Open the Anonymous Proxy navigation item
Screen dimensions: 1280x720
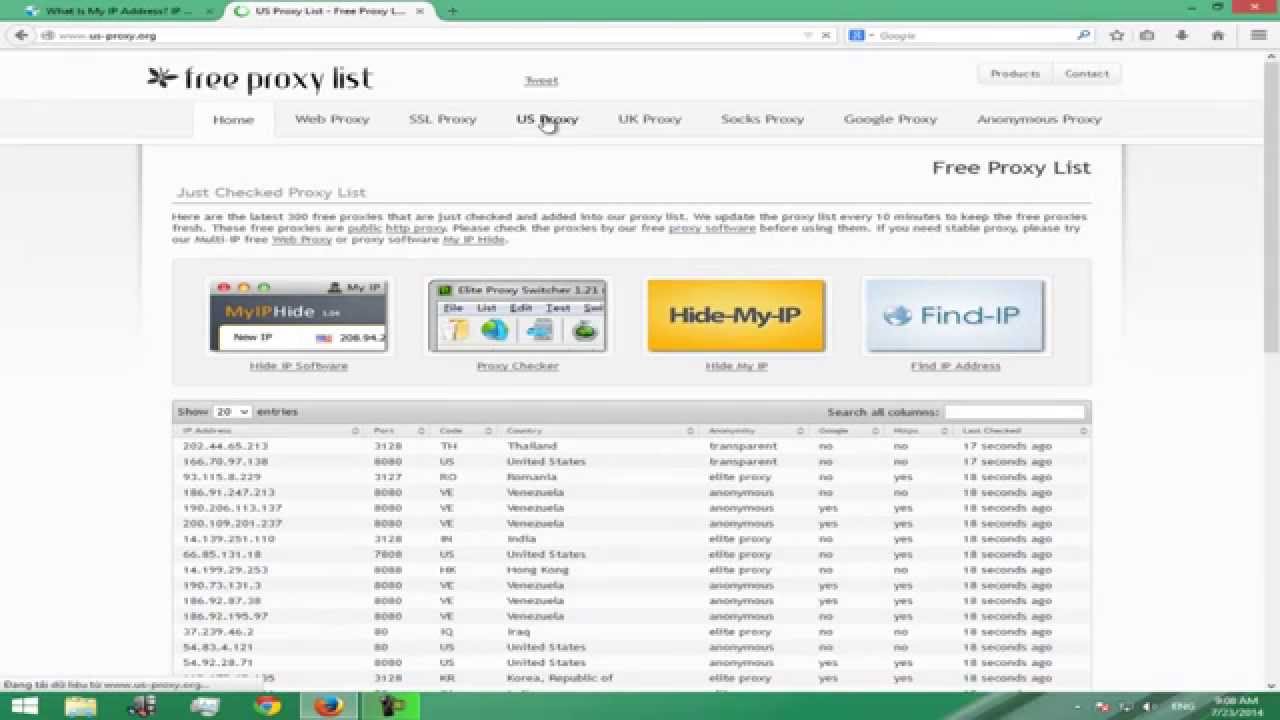point(1039,119)
